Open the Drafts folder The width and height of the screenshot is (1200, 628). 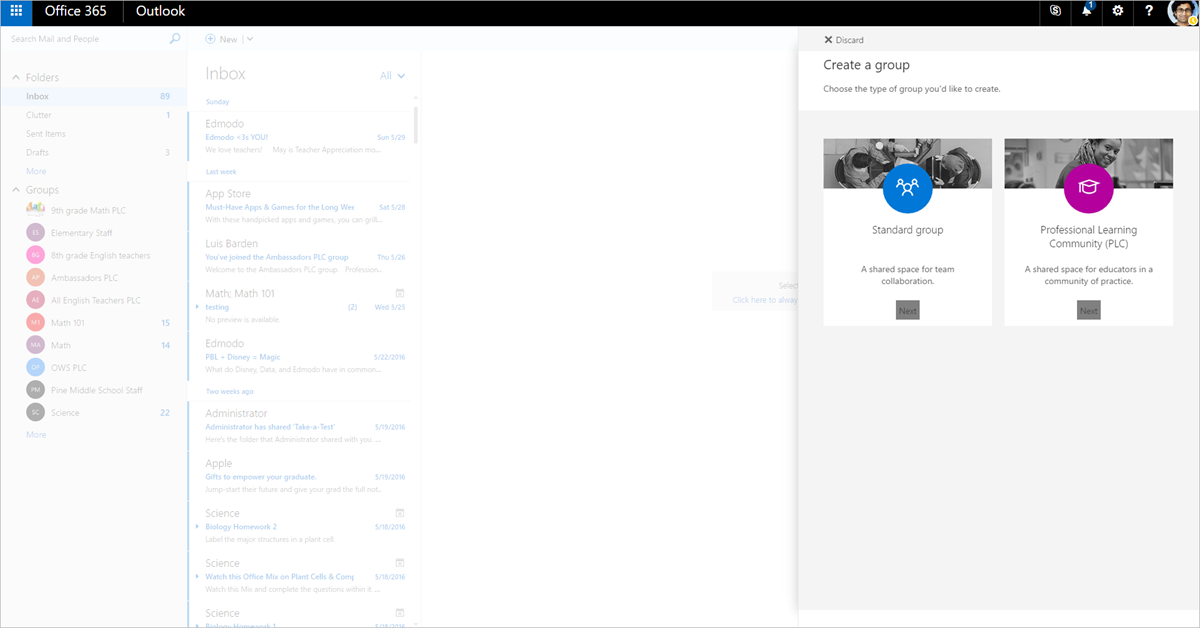point(37,152)
